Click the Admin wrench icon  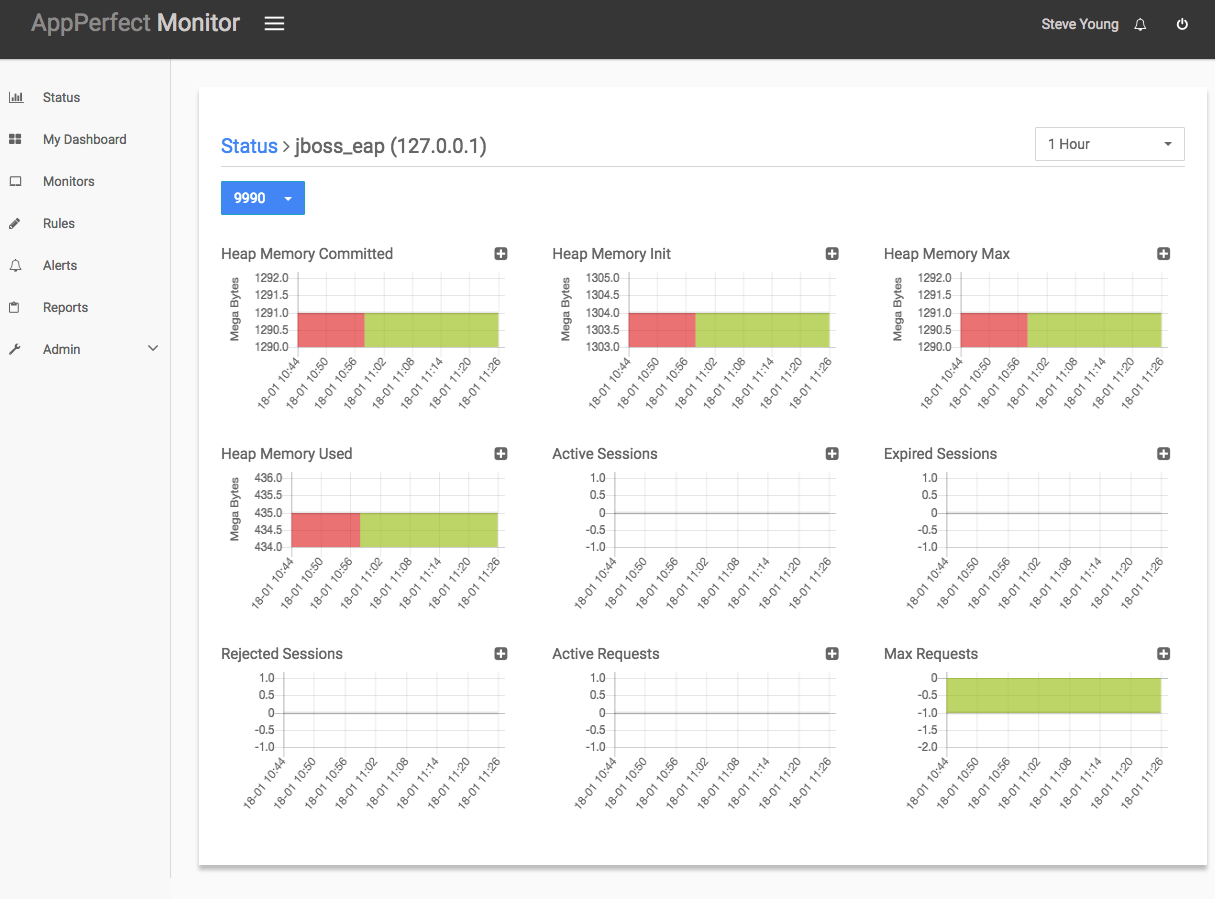tap(15, 349)
